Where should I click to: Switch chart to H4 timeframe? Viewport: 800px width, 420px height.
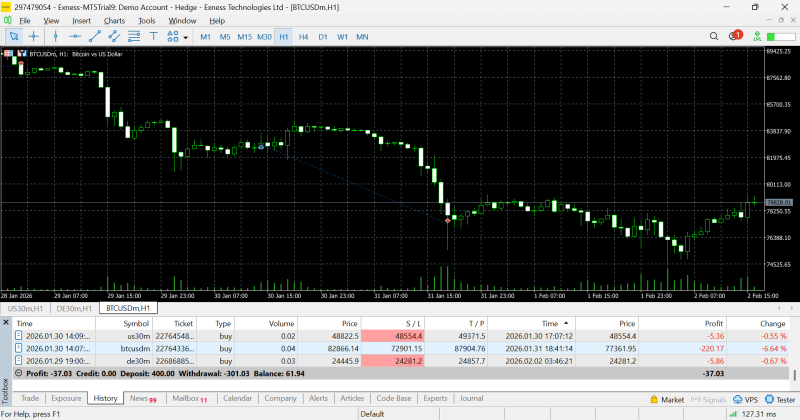point(304,37)
